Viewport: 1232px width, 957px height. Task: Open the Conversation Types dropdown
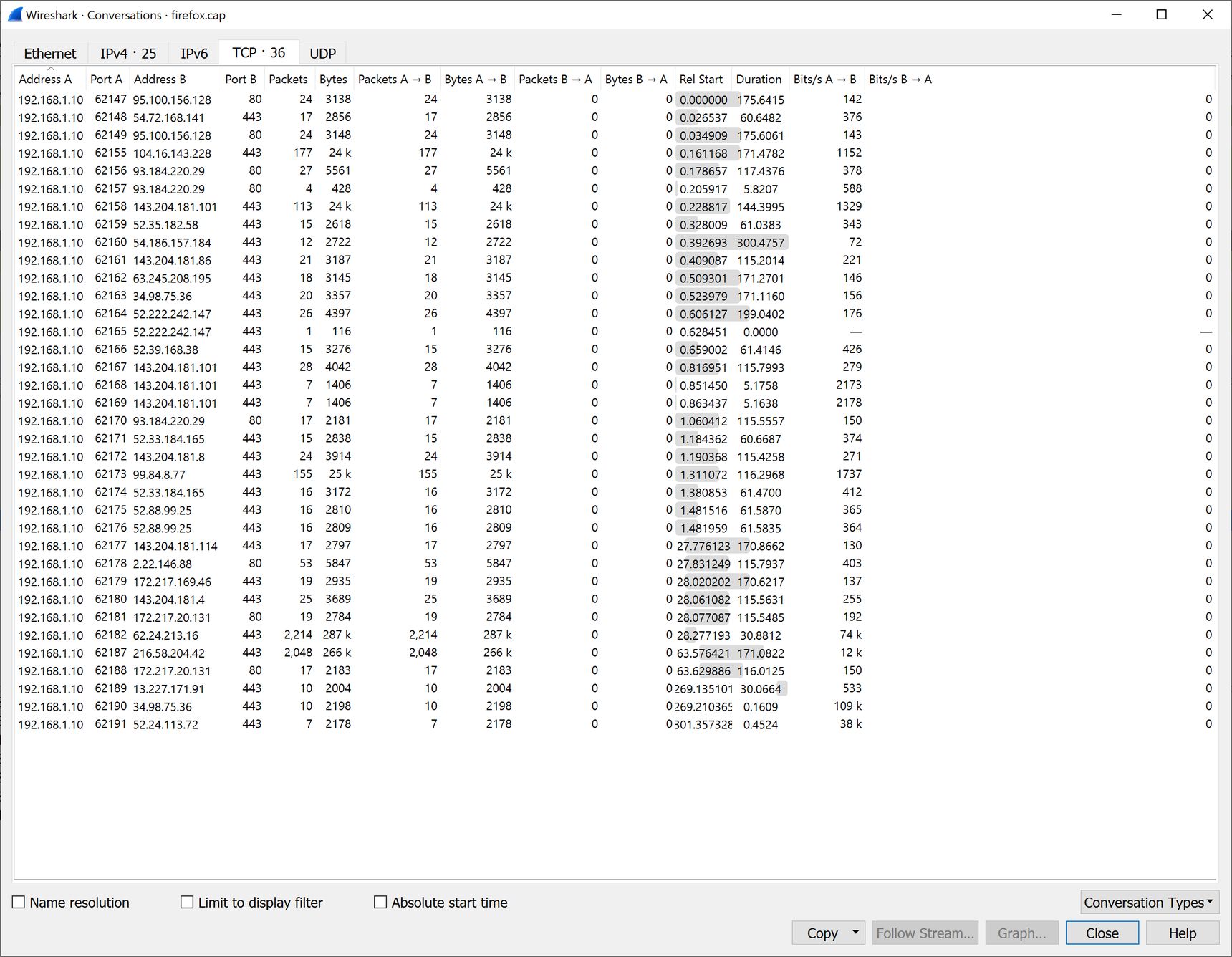pos(1149,903)
